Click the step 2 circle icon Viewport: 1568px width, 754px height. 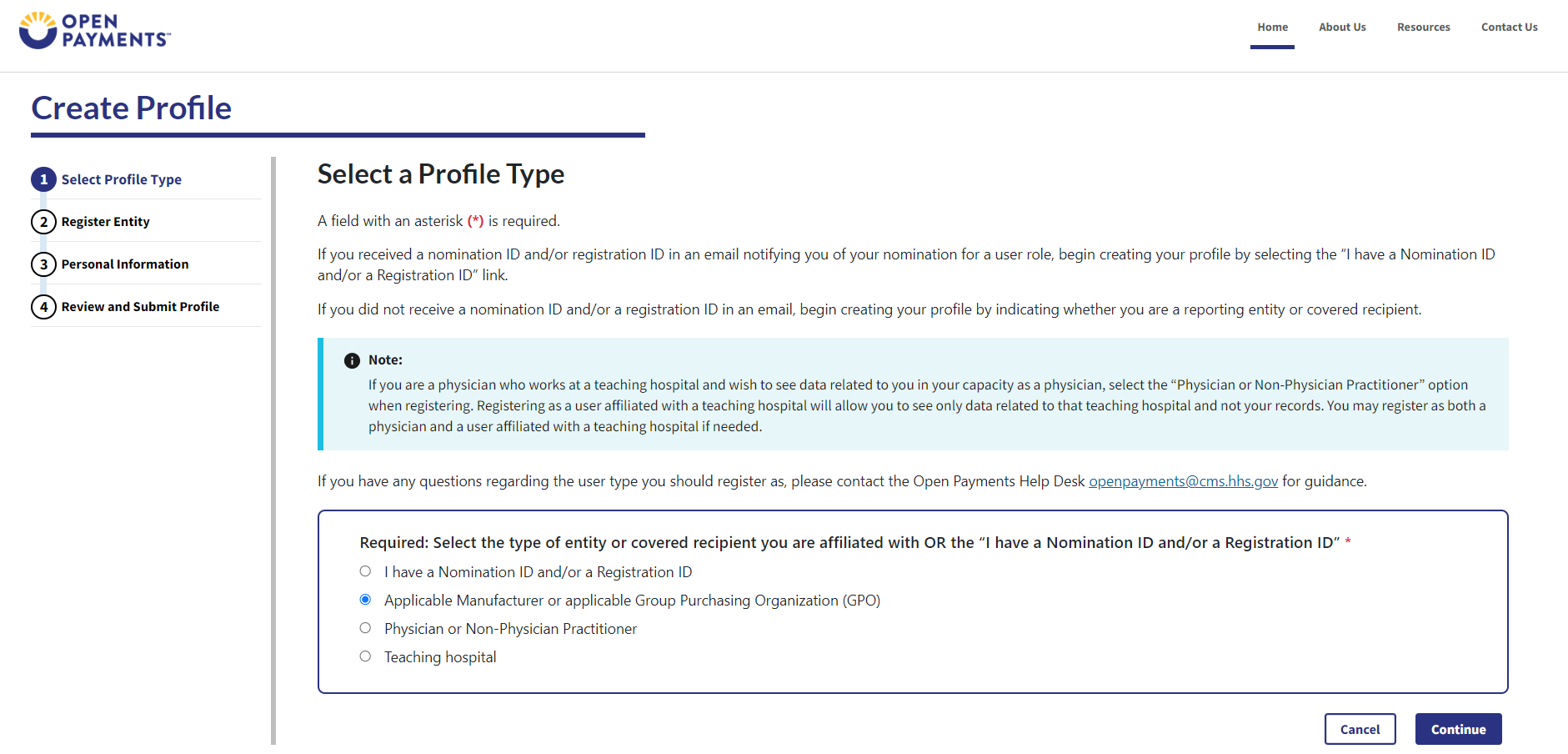(x=43, y=222)
